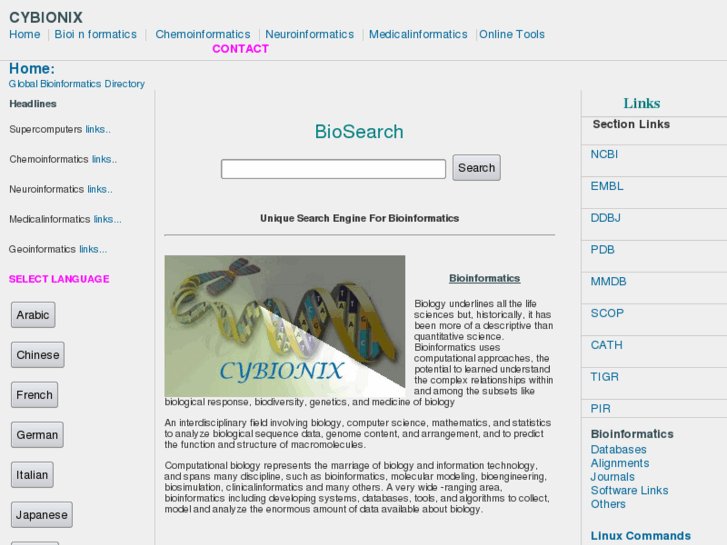The height and width of the screenshot is (545, 727).
Task: Open TIGR section link
Action: pyautogui.click(x=604, y=377)
